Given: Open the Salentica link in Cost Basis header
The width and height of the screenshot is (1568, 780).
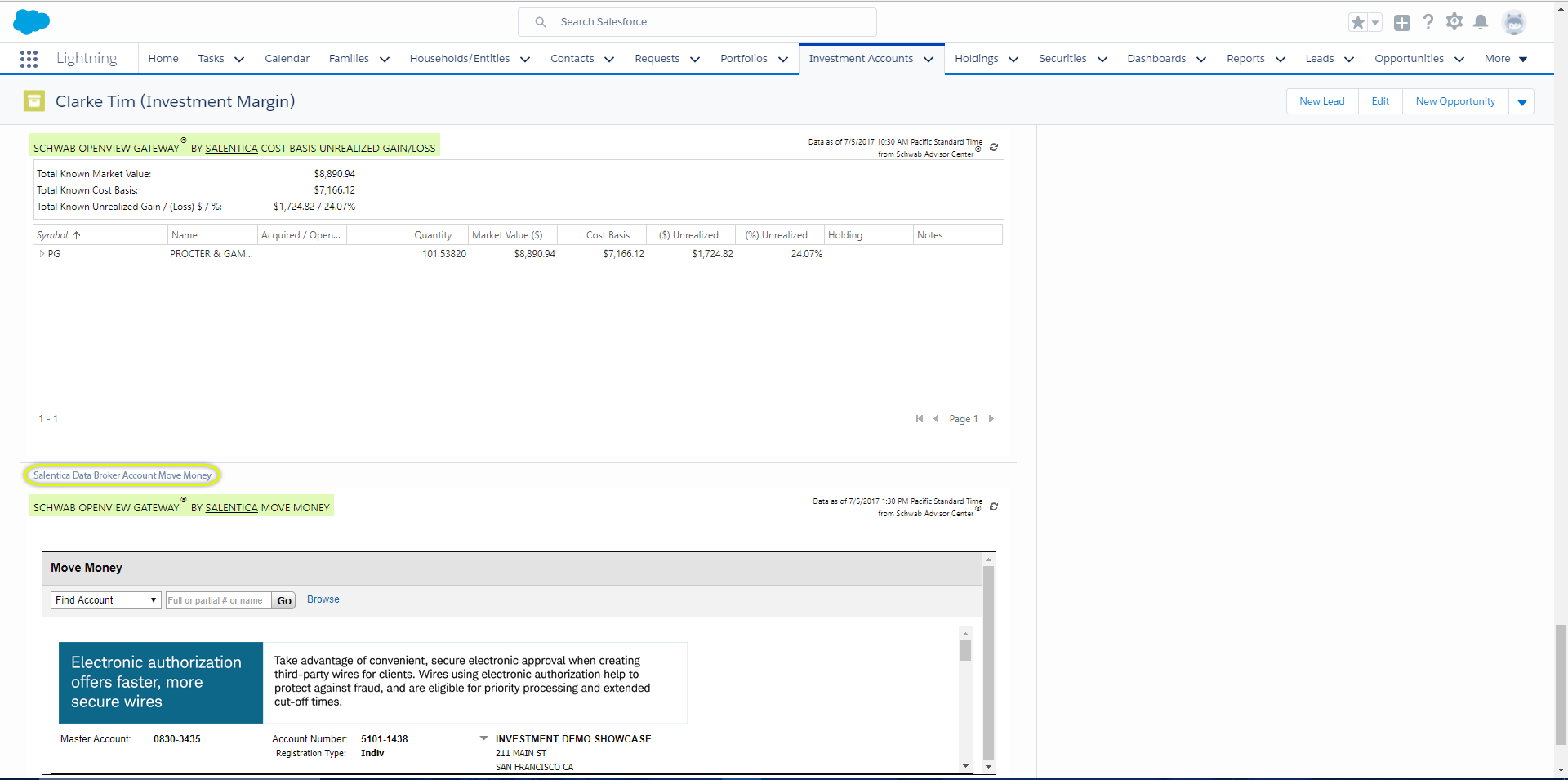Looking at the screenshot, I should click(x=231, y=149).
